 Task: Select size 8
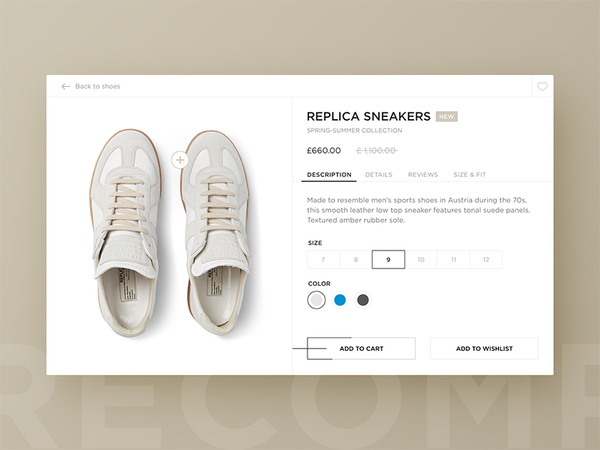pos(356,259)
